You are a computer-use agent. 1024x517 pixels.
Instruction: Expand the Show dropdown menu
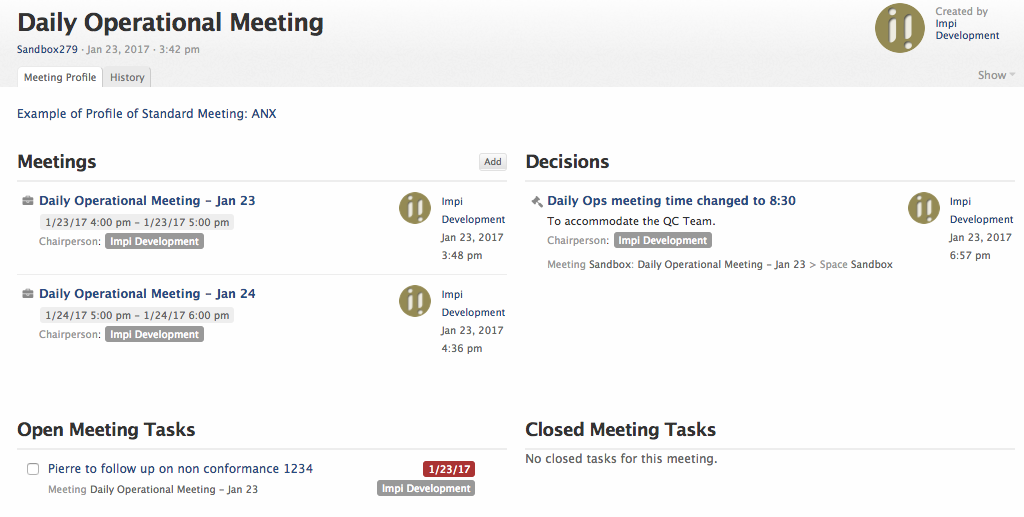click(x=996, y=75)
